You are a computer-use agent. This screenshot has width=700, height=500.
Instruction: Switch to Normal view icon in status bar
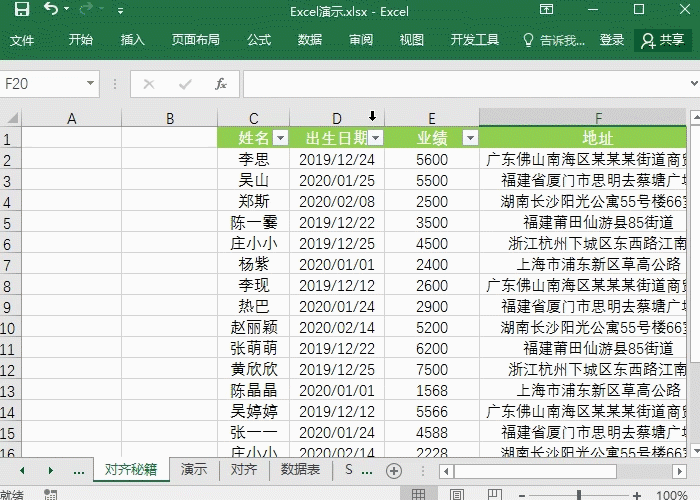tap(418, 494)
